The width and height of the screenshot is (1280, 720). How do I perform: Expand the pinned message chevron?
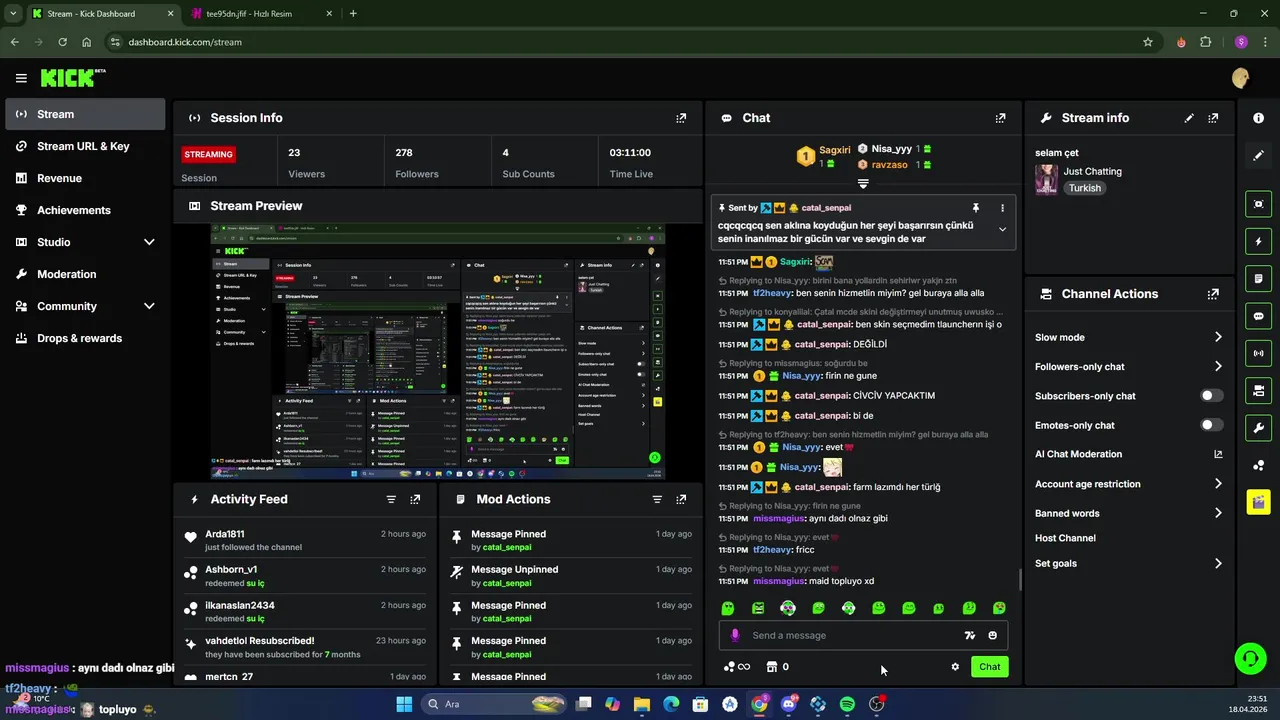pos(1002,229)
